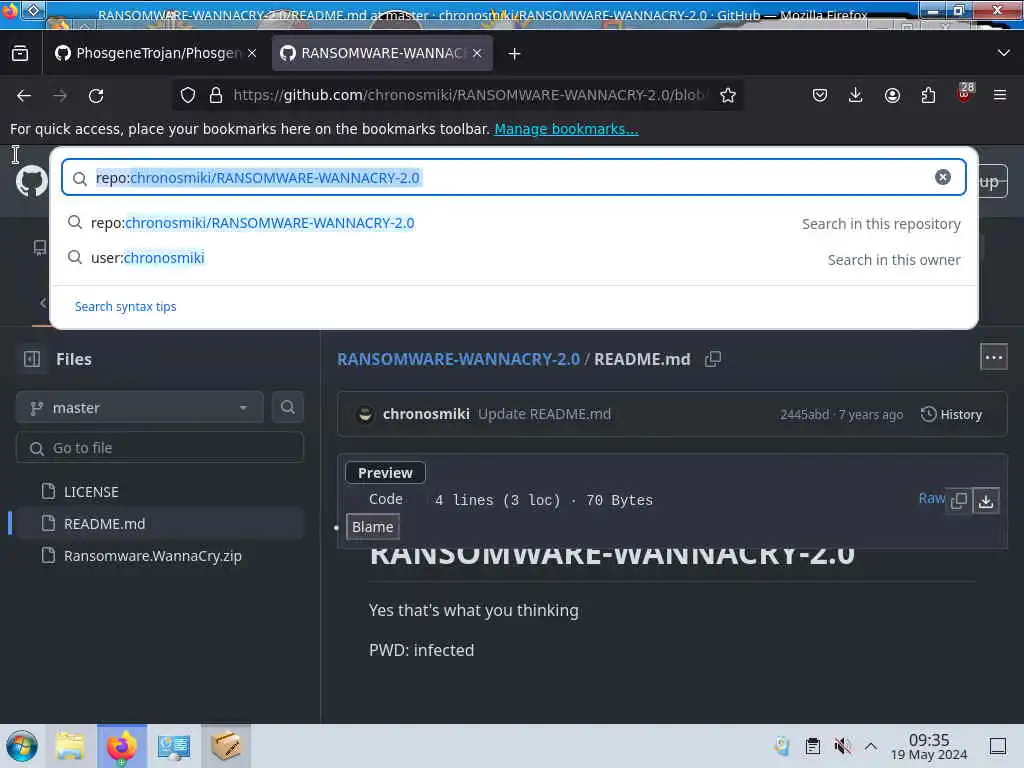
Task: Open clock showing 09:35
Action: [929, 746]
